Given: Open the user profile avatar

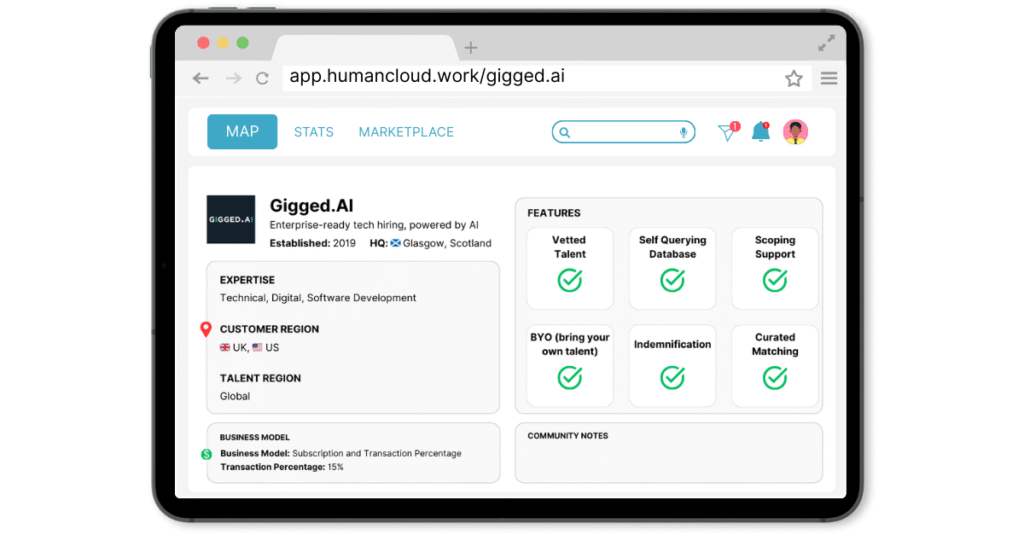Looking at the screenshot, I should pos(796,132).
